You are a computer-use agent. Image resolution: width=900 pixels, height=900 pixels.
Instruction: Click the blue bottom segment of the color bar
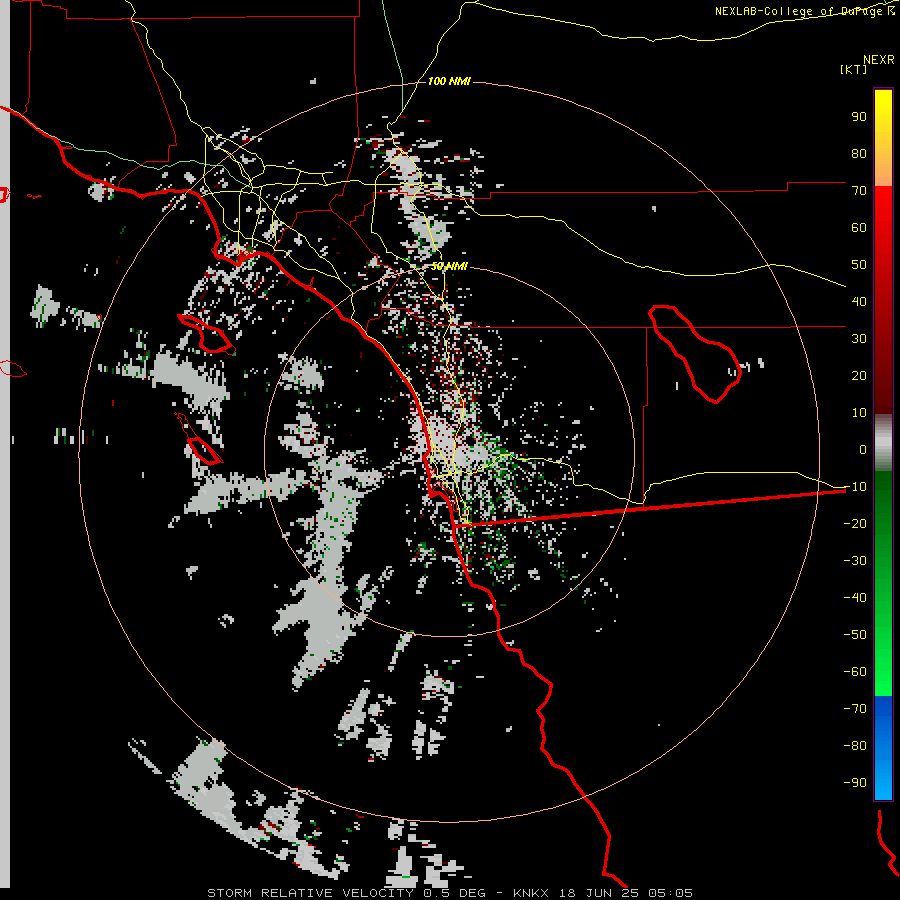pyautogui.click(x=883, y=748)
